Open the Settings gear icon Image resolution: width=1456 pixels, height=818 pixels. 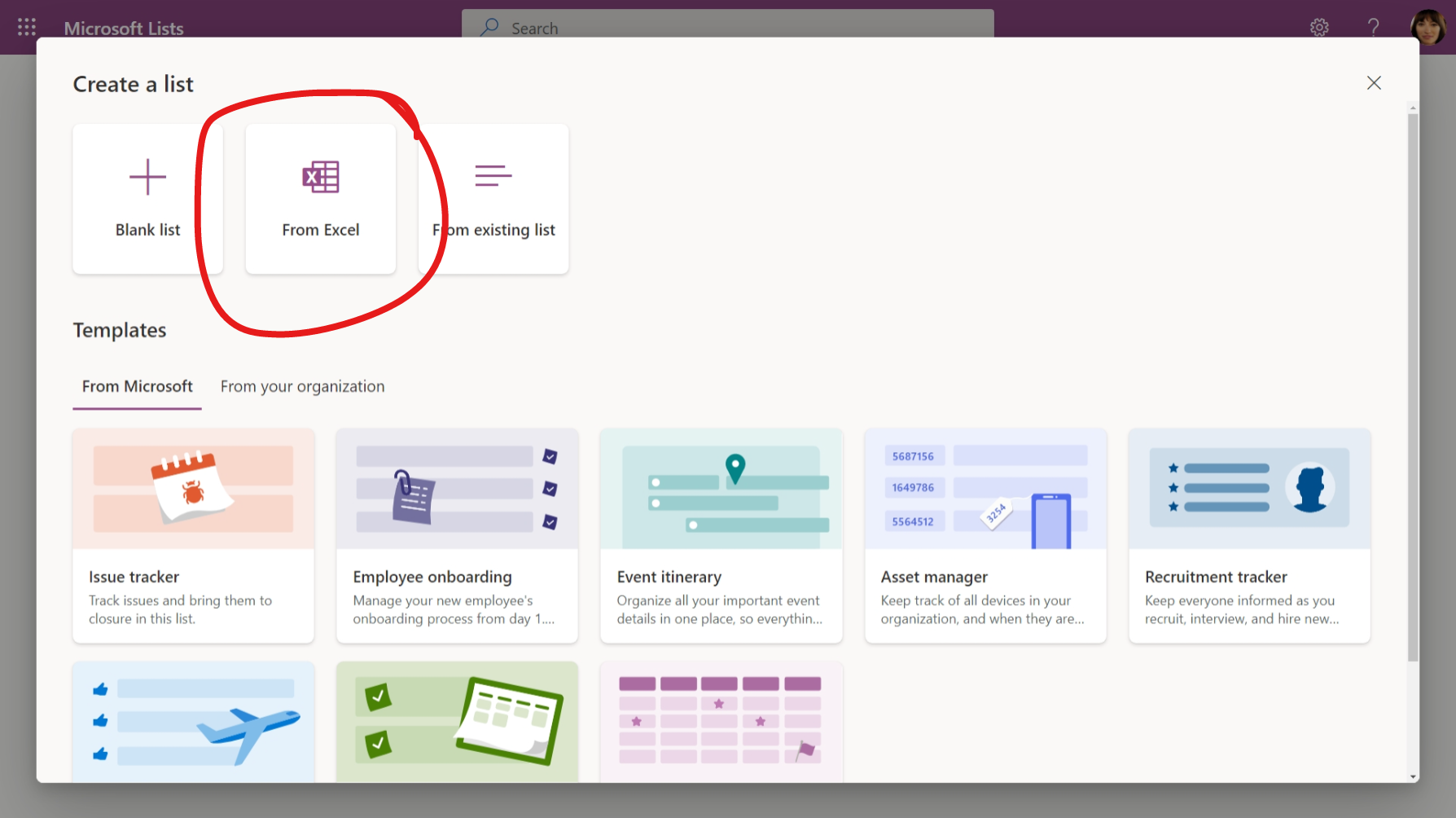1319,28
